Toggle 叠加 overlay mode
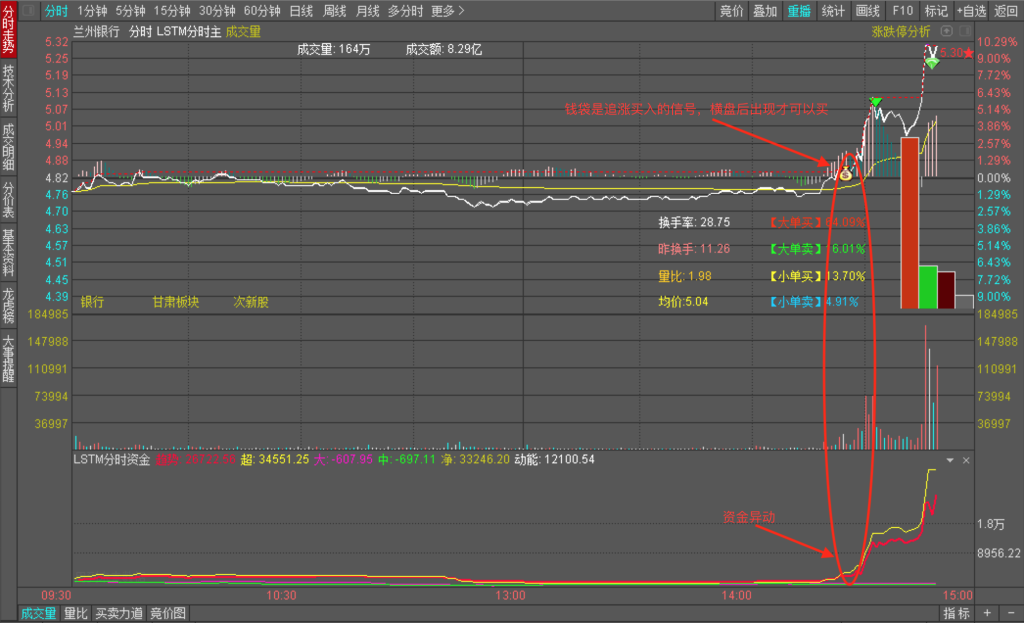 765,11
